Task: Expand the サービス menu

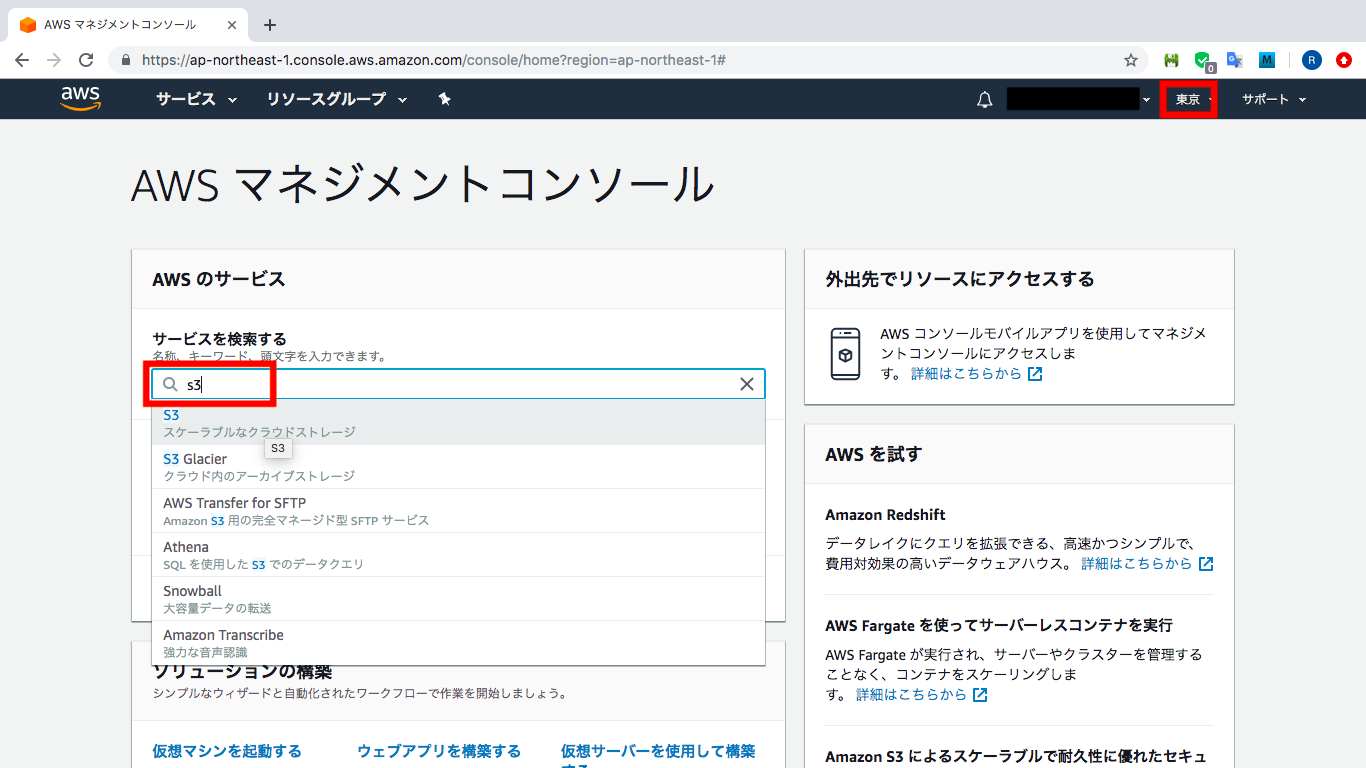Action: point(196,99)
